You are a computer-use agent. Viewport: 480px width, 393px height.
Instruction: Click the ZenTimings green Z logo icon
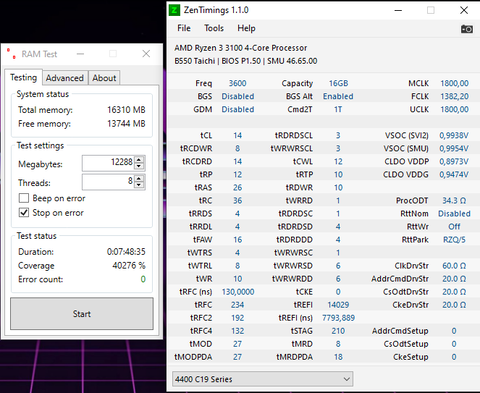pos(174,10)
